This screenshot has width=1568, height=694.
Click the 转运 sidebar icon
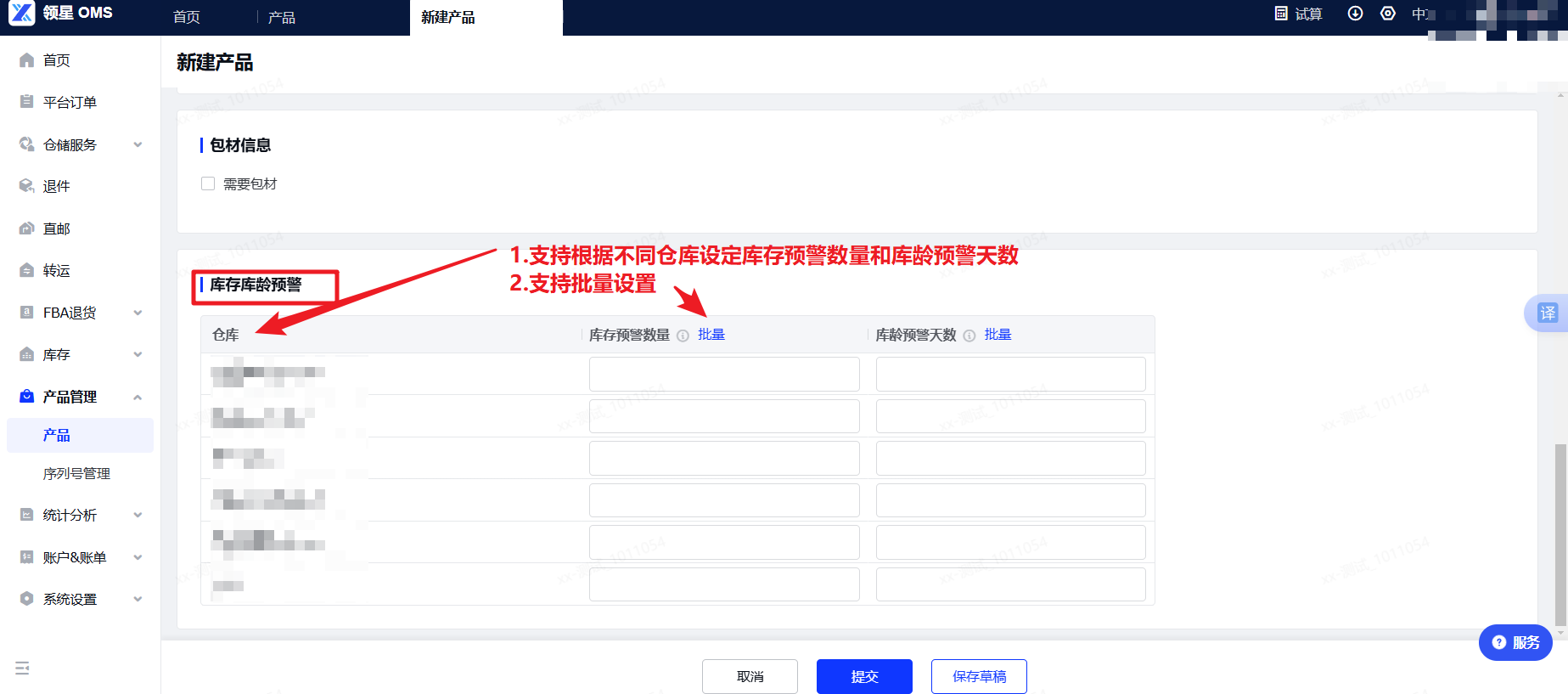pos(27,270)
